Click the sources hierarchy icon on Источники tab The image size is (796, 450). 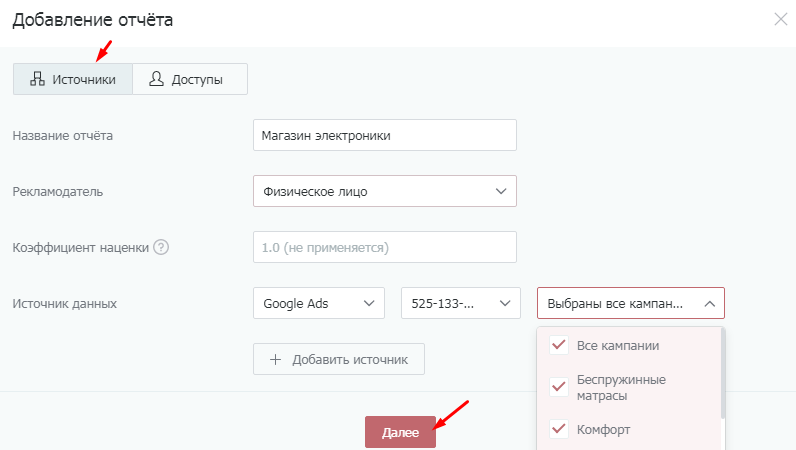click(38, 80)
